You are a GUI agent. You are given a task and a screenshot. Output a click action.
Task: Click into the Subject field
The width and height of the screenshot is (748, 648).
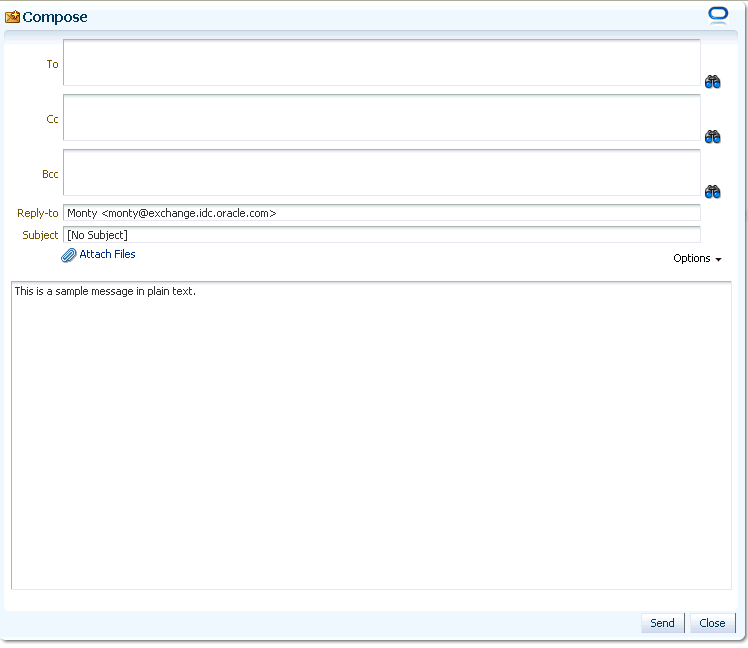pyautogui.click(x=382, y=235)
